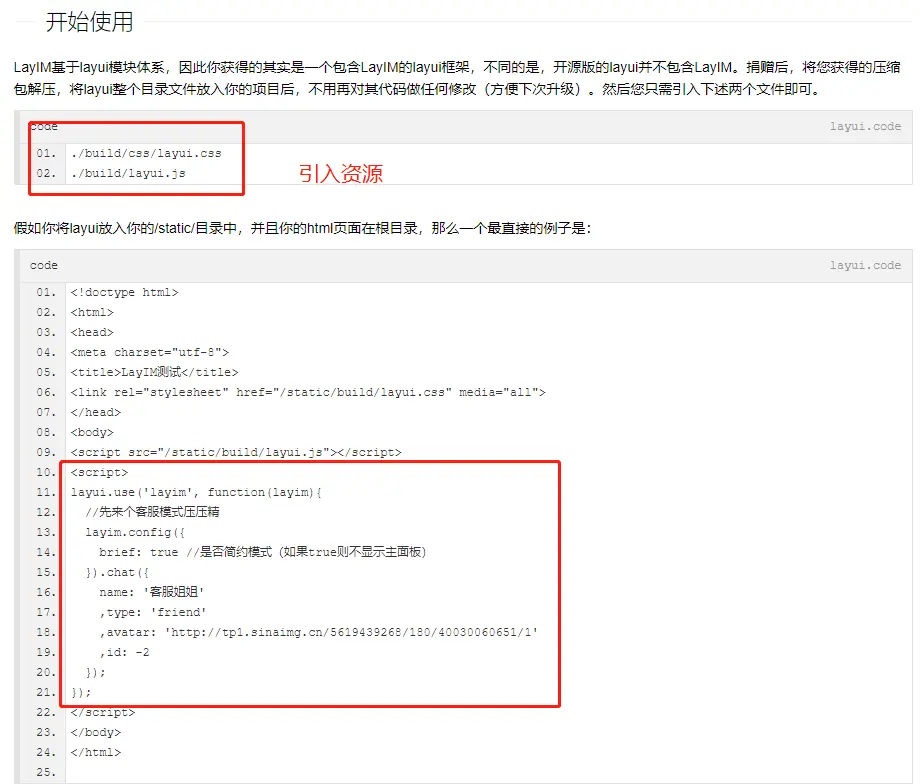Click line number 01 of first code block
Screen dimensions: 920x784
click(x=46, y=153)
